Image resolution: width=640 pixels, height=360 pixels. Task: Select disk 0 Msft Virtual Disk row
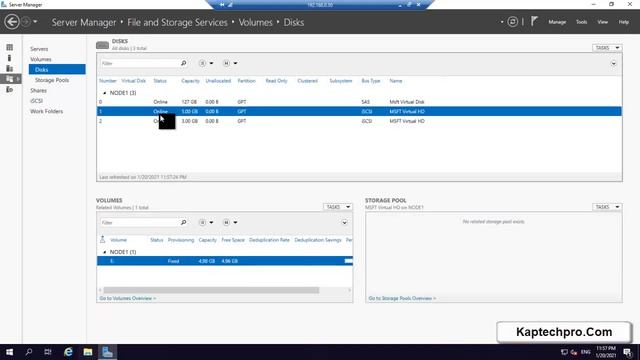pyautogui.click(x=359, y=102)
